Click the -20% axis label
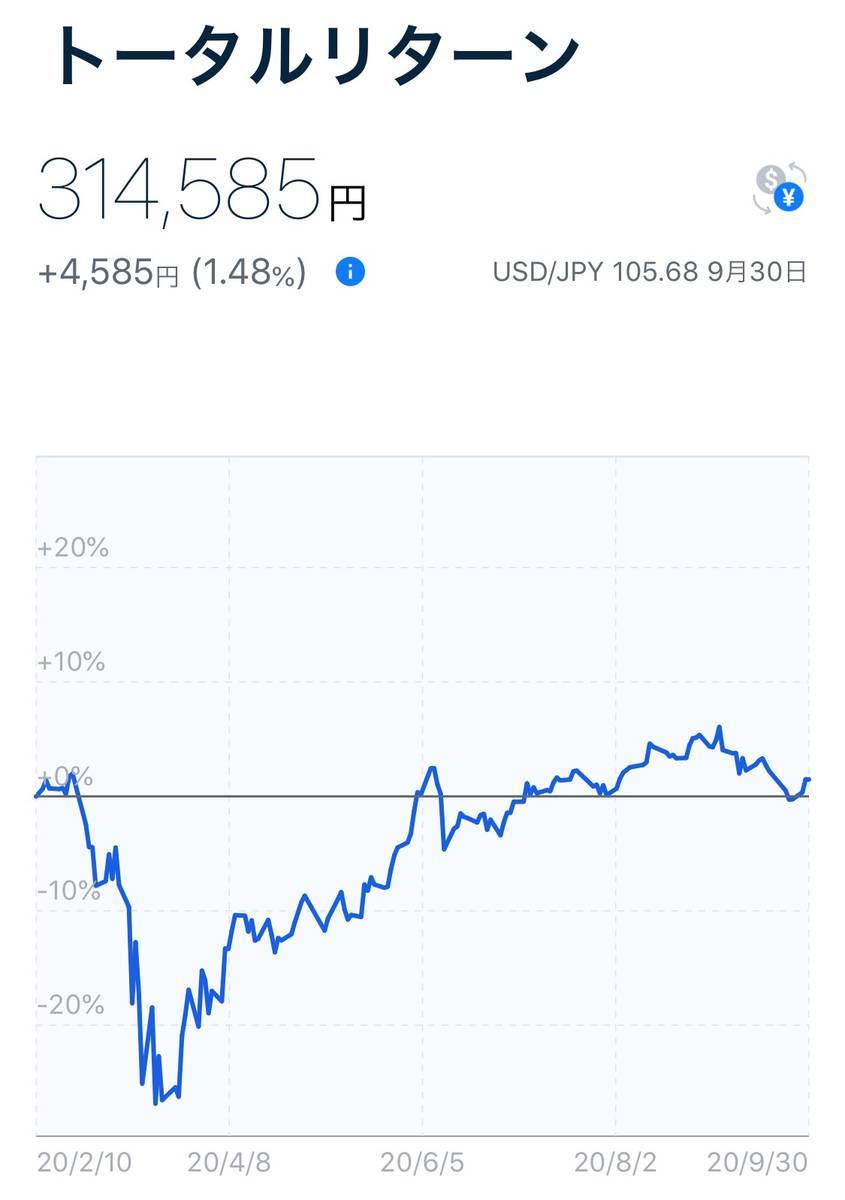 point(71,1005)
